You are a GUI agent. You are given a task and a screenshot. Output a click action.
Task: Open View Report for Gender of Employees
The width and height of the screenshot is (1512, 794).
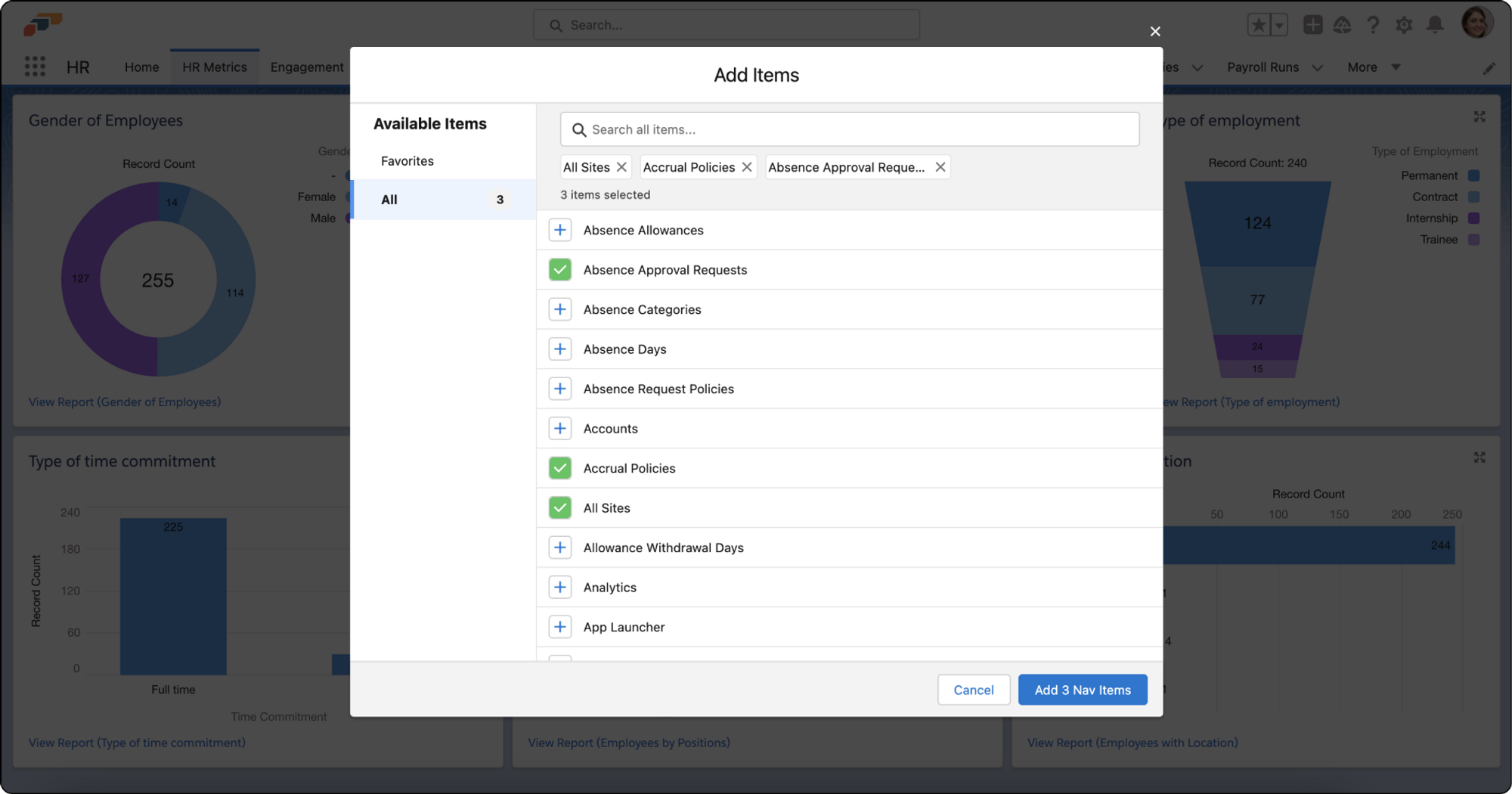point(124,402)
